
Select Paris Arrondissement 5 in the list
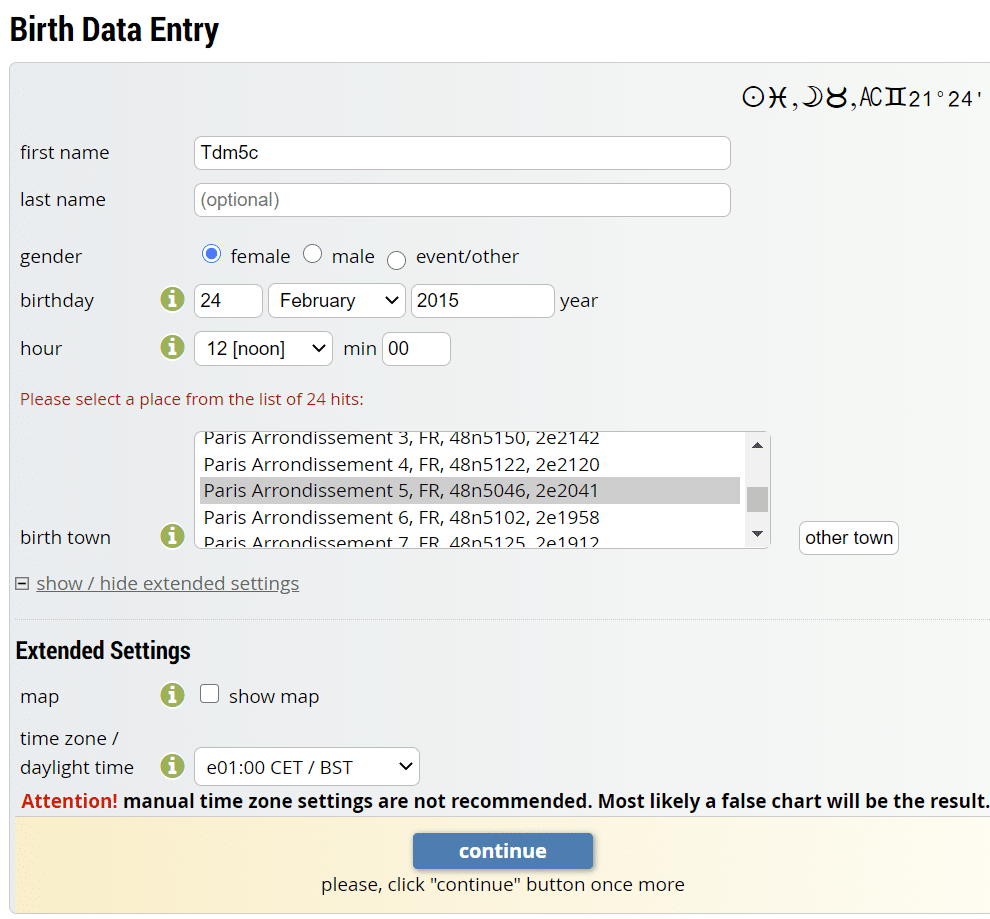pos(470,490)
